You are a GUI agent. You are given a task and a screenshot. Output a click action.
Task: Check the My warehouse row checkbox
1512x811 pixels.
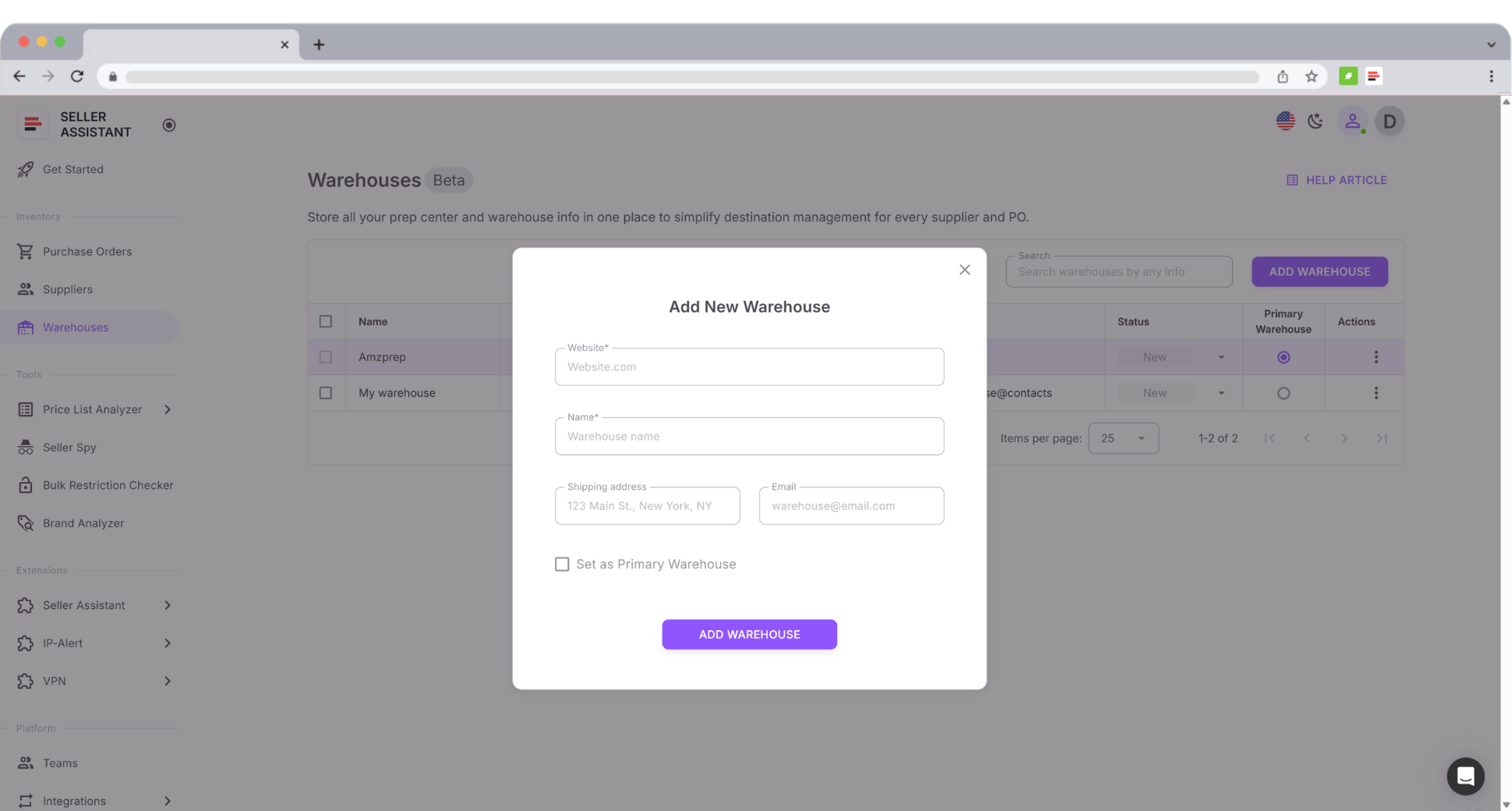(326, 393)
